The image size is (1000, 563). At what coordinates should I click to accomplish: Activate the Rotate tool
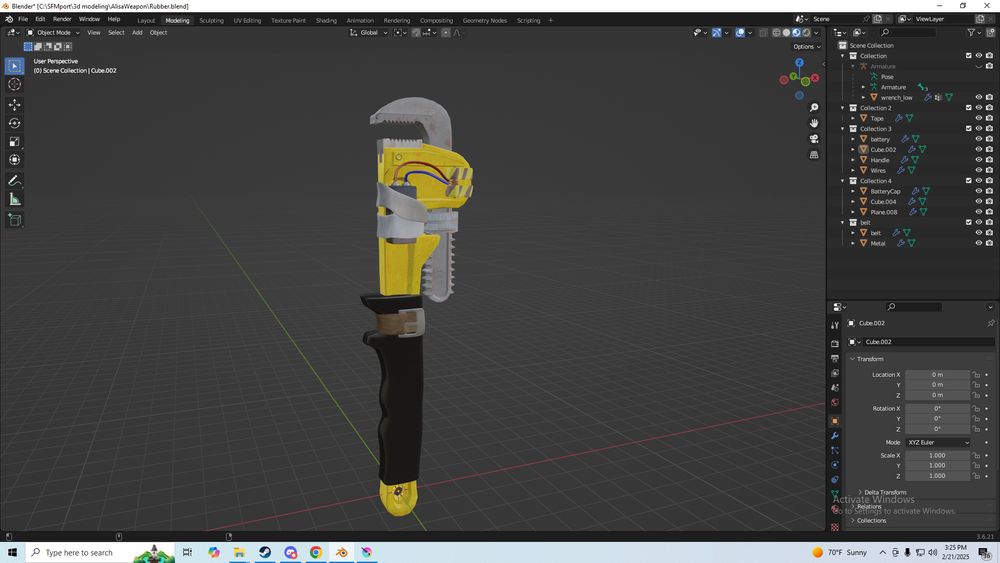[14, 123]
